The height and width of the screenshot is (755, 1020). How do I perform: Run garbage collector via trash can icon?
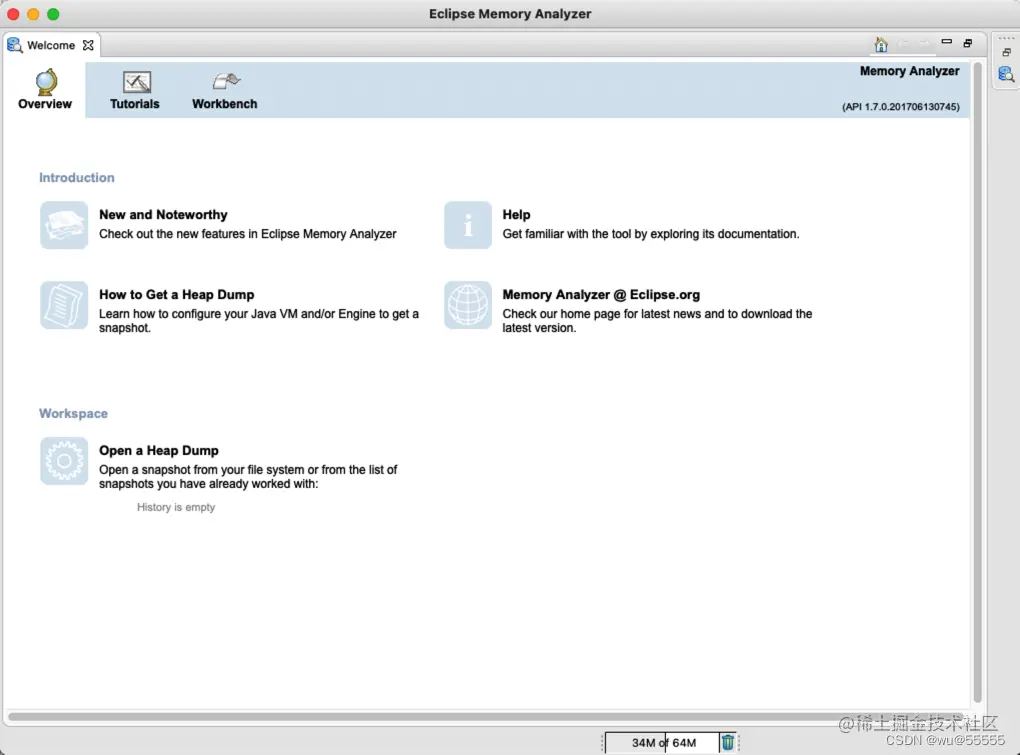pyautogui.click(x=728, y=742)
